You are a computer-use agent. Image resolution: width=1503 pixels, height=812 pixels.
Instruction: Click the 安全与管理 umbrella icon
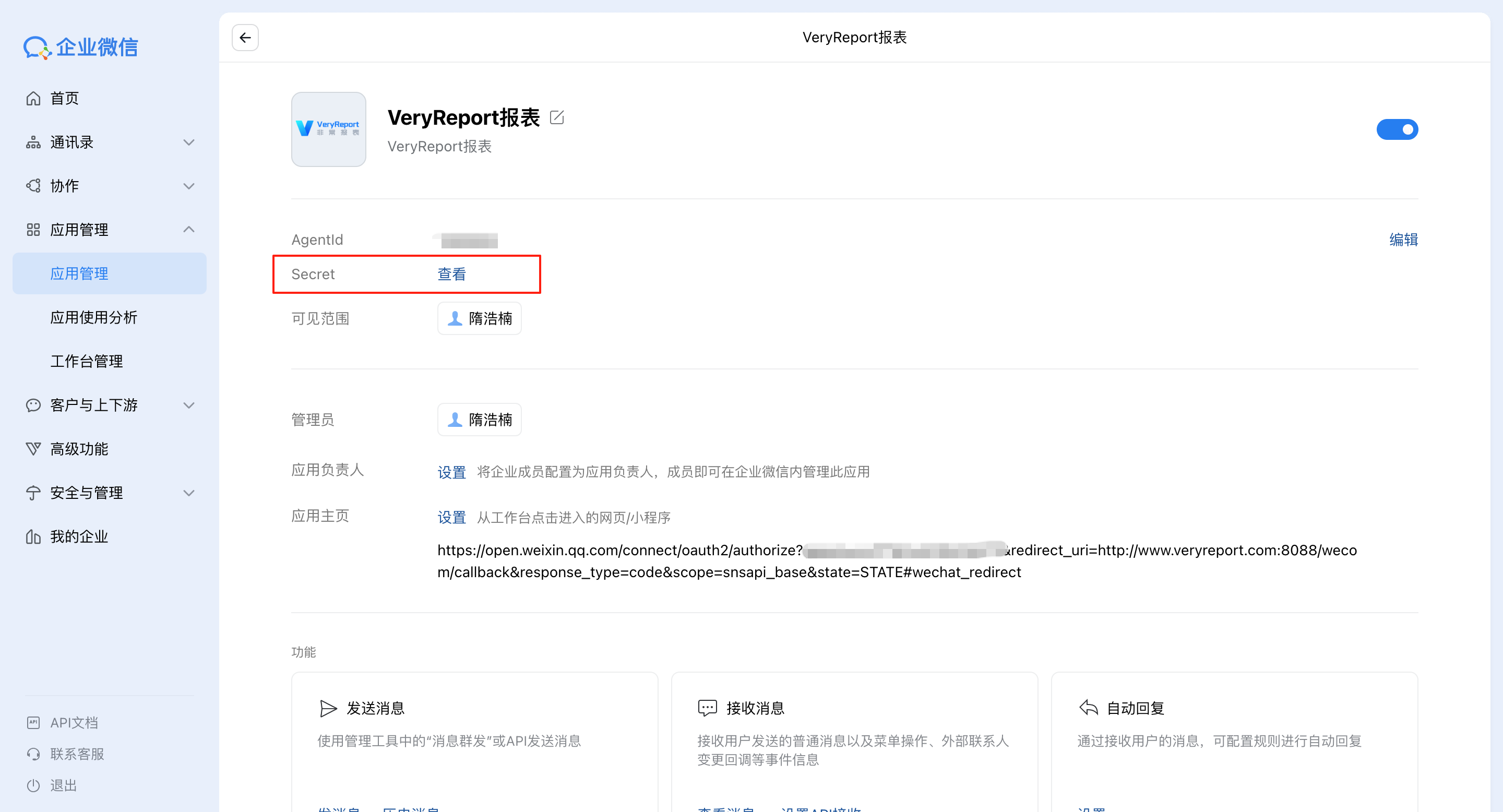pos(33,493)
